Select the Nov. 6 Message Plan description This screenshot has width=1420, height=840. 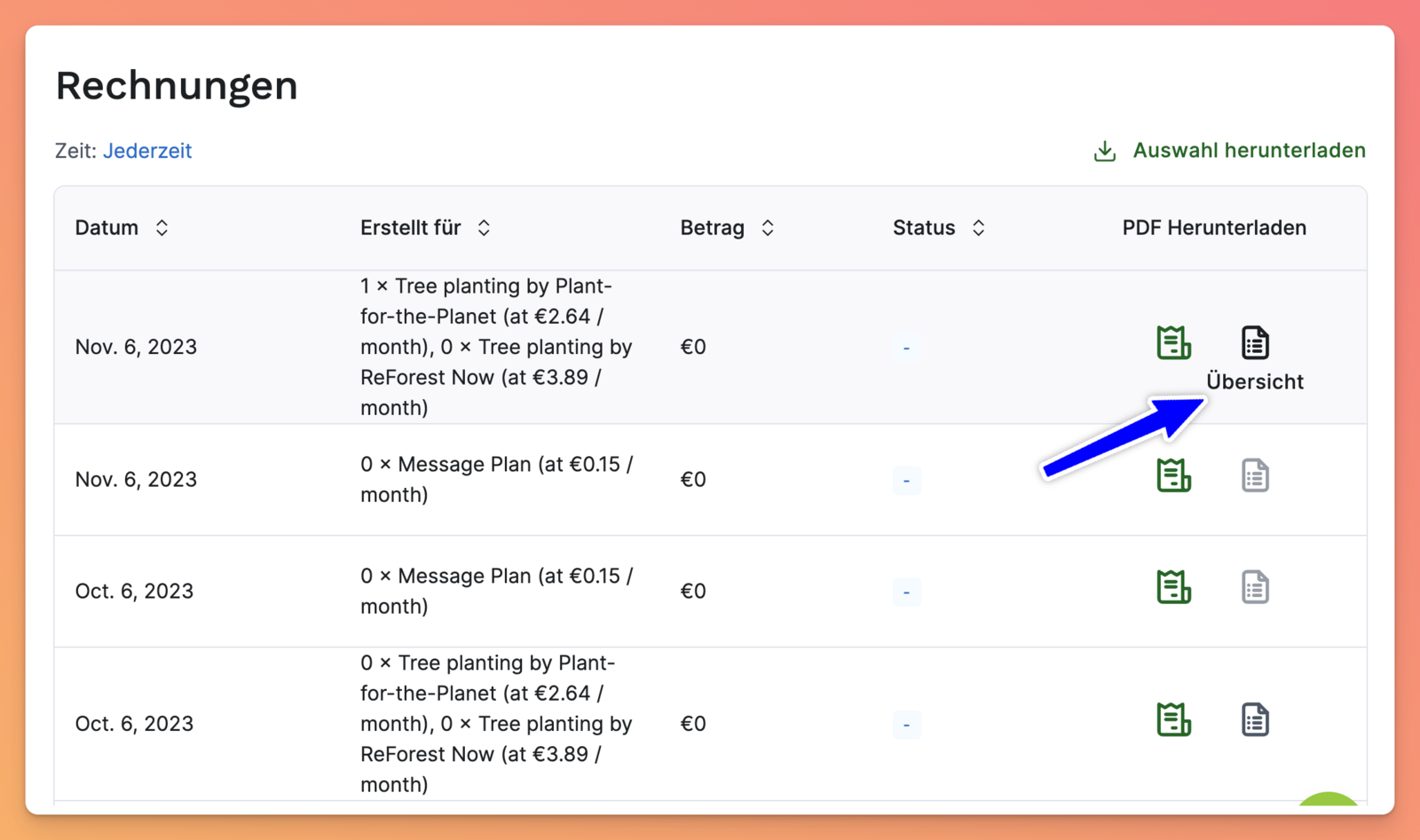[x=496, y=479]
